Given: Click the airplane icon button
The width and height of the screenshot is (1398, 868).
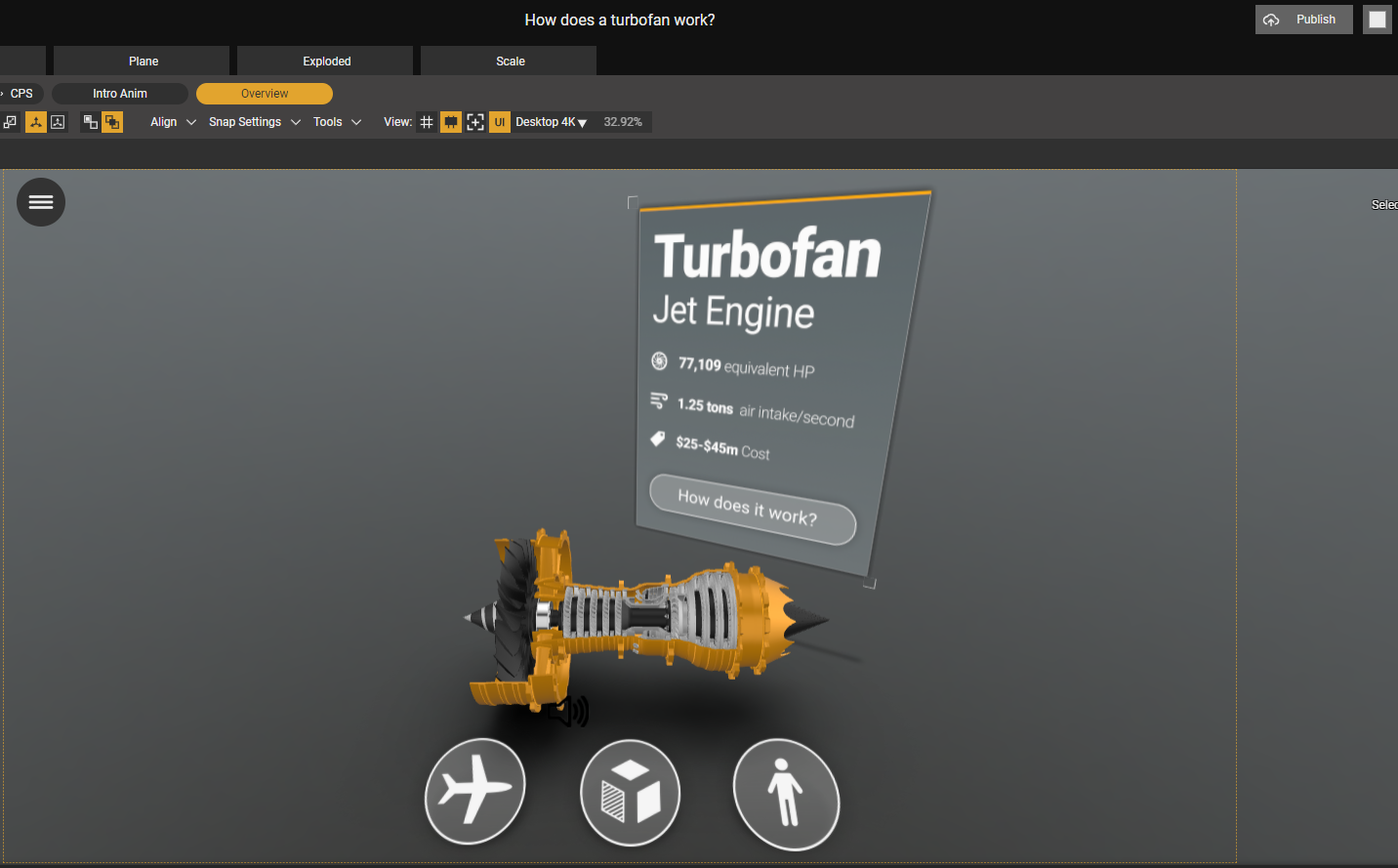Looking at the screenshot, I should pos(475,790).
